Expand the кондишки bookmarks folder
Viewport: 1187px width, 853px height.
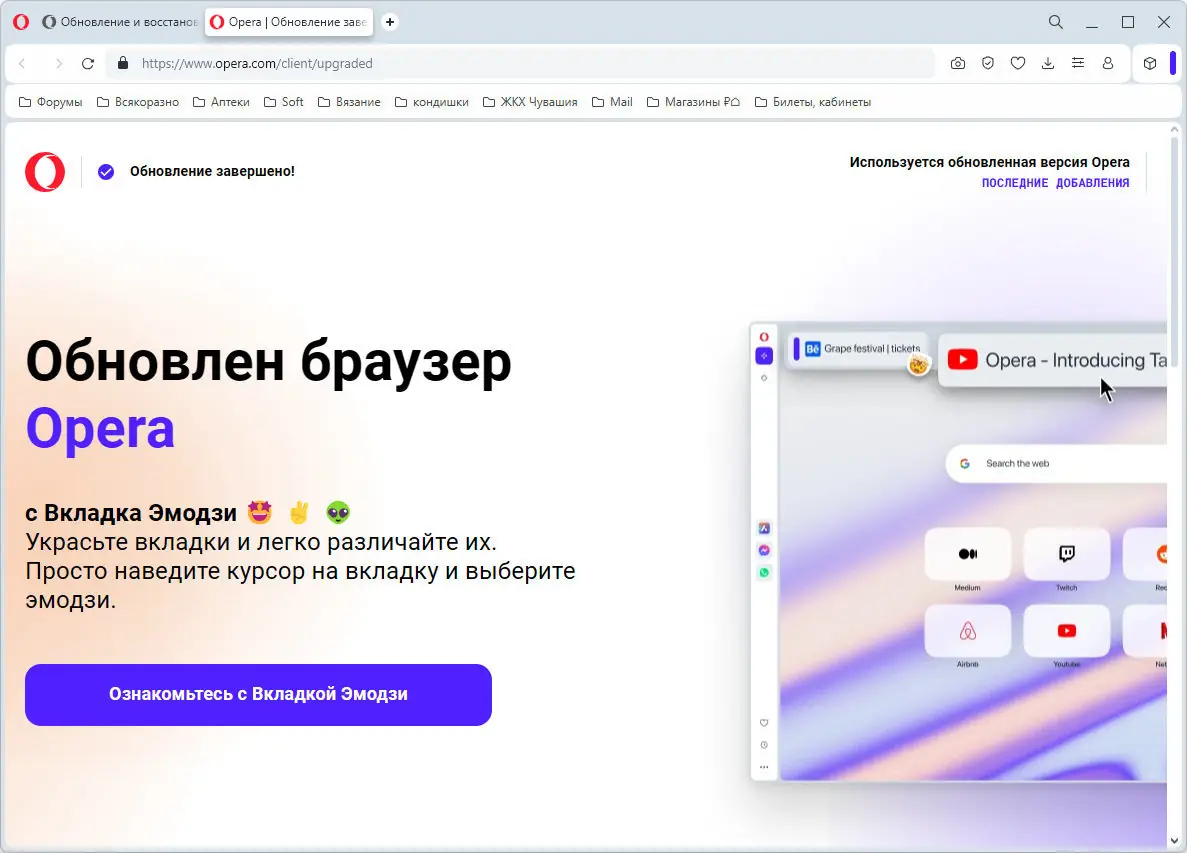pos(431,102)
